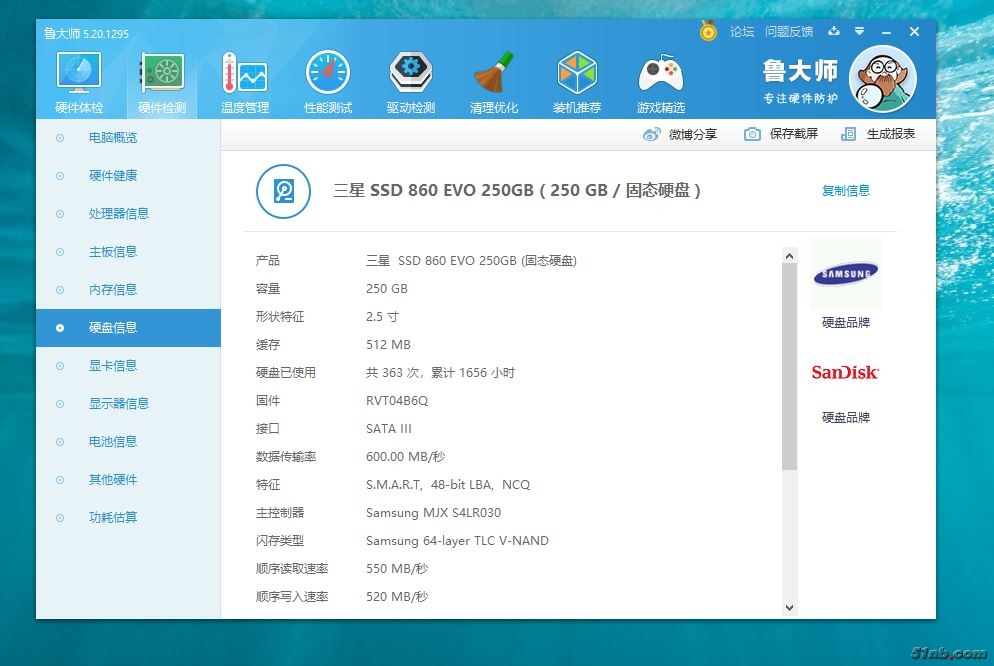Click the 保存截屏 camera screenshot button

pos(781,134)
